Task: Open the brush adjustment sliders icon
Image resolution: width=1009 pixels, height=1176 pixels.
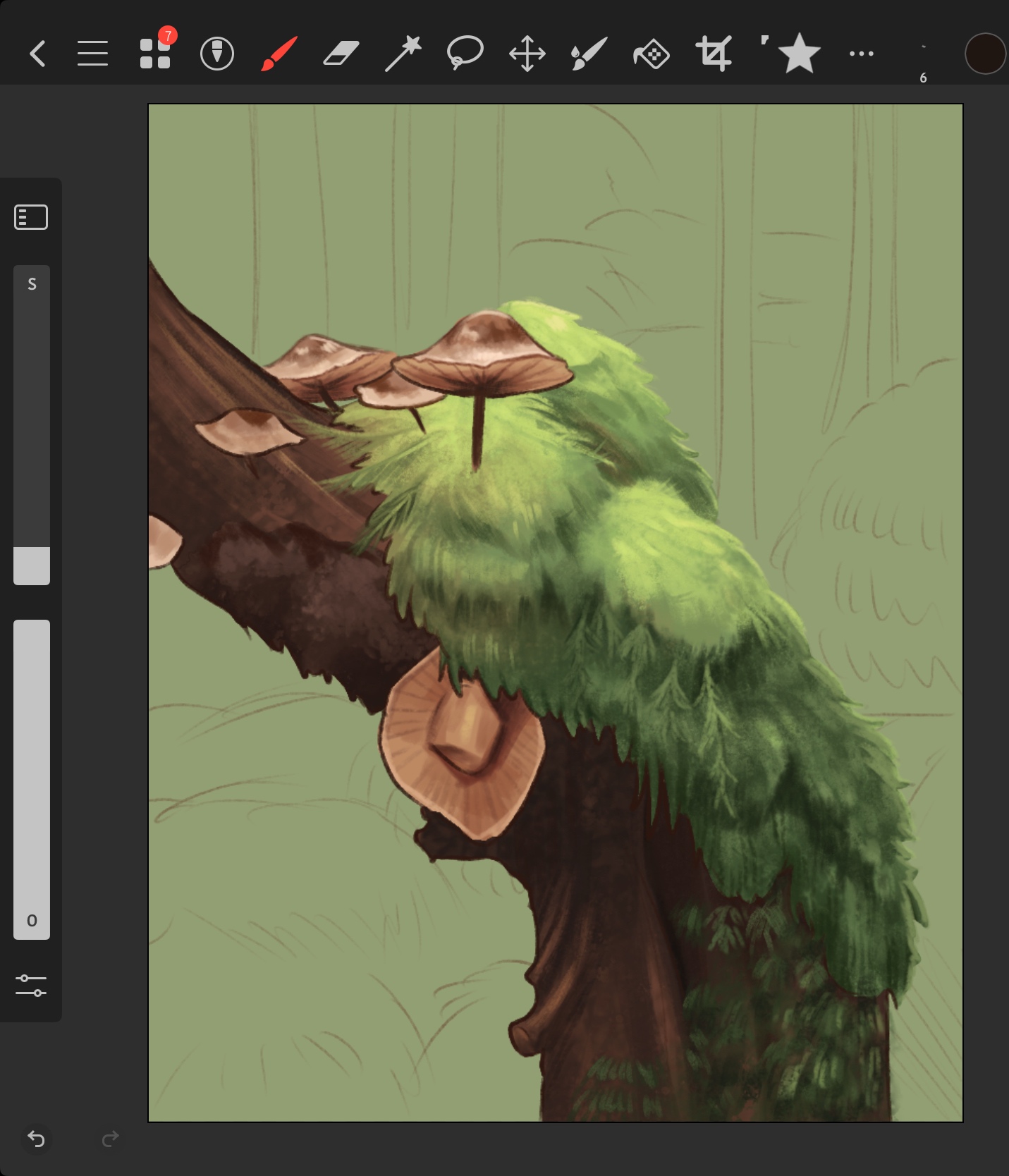Action: 31,985
